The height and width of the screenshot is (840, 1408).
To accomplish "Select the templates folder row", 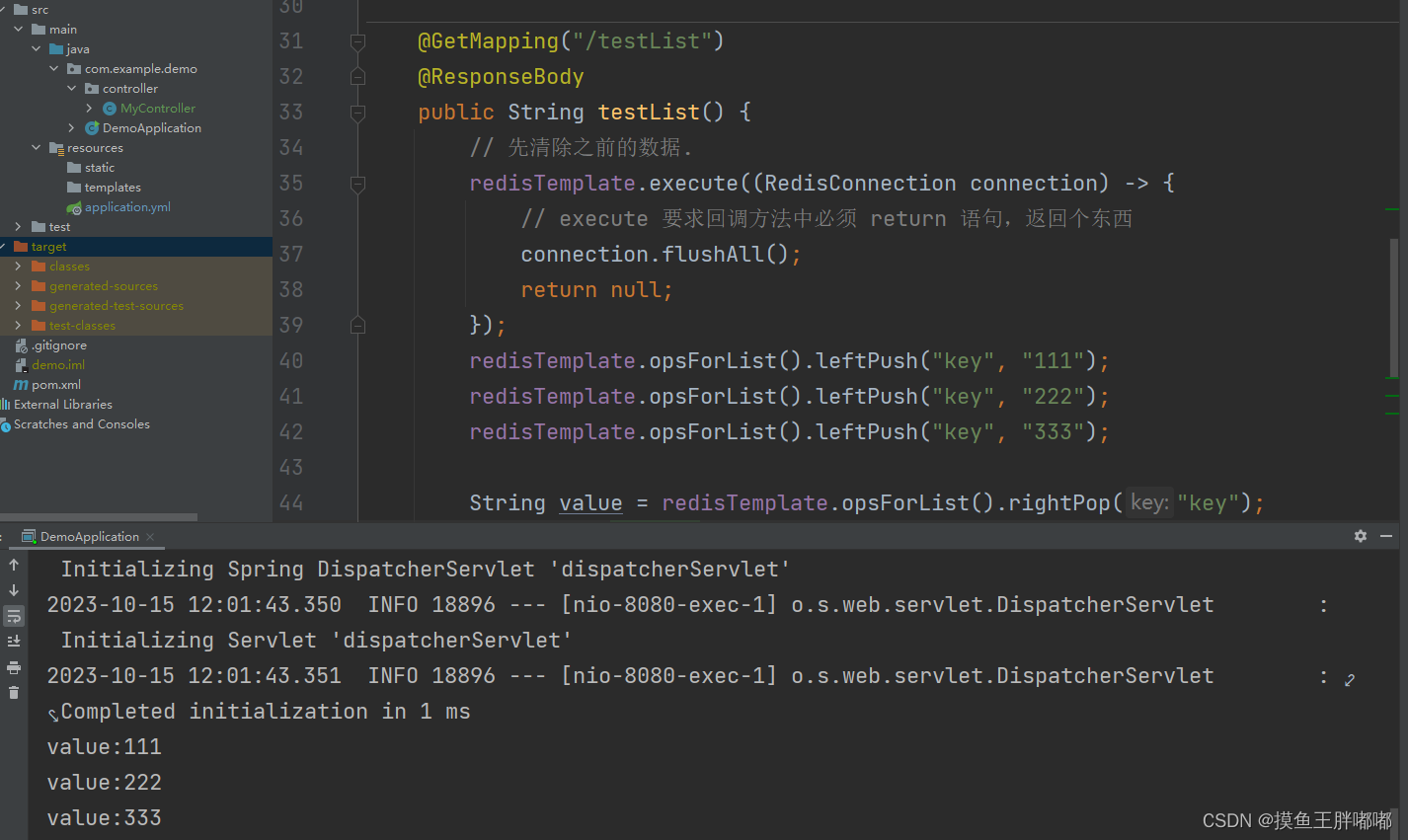I will 135,188.
